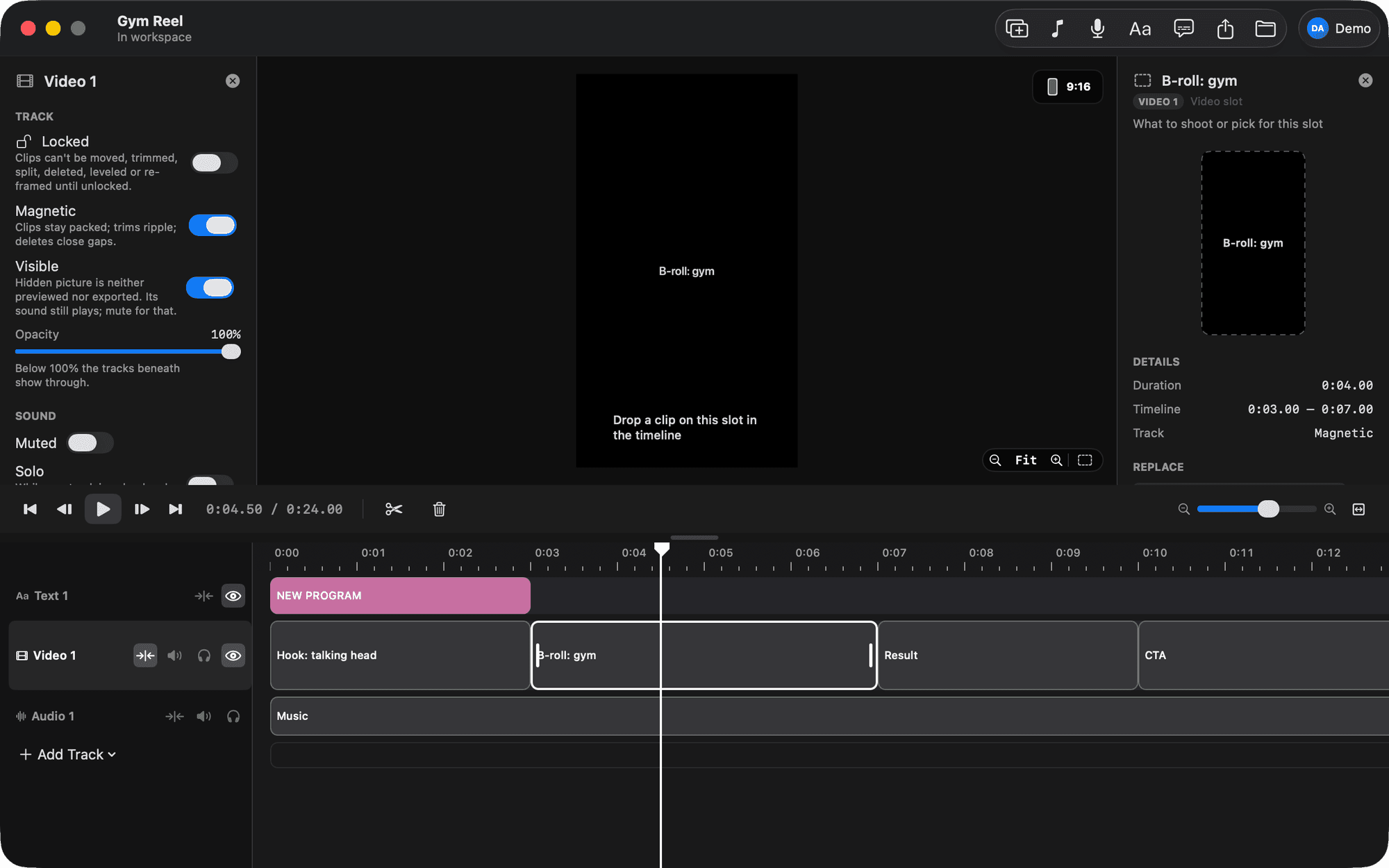This screenshot has width=1389, height=868.
Task: Select the B-roll: gym timeline clip
Action: 704,656
